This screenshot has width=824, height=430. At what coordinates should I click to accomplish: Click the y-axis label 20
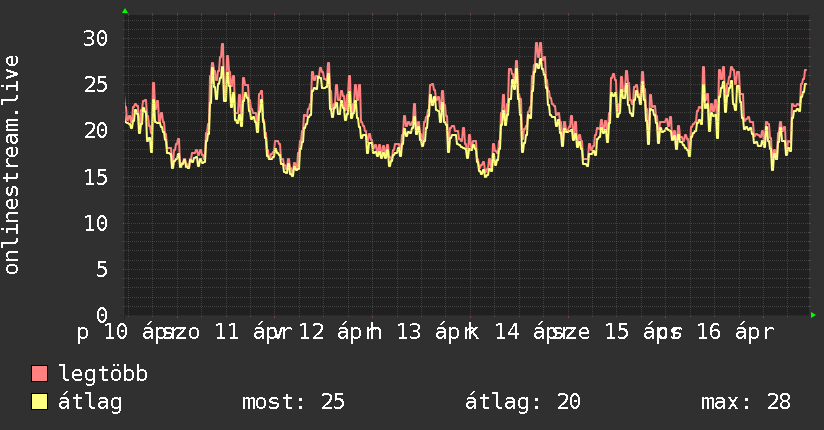96,131
